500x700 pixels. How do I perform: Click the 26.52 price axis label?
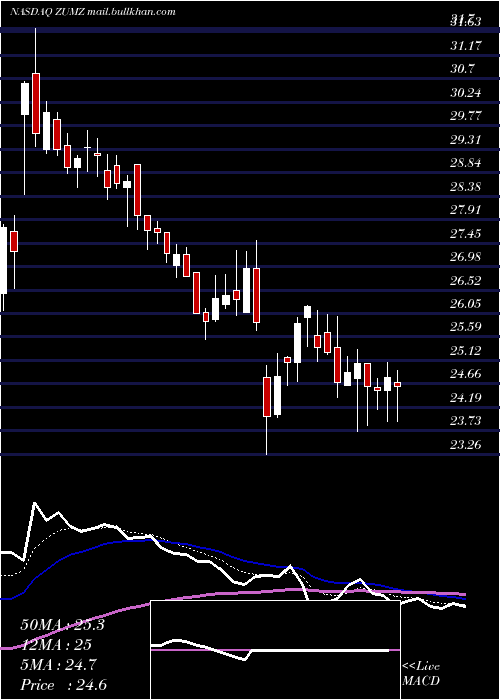[x=466, y=281]
